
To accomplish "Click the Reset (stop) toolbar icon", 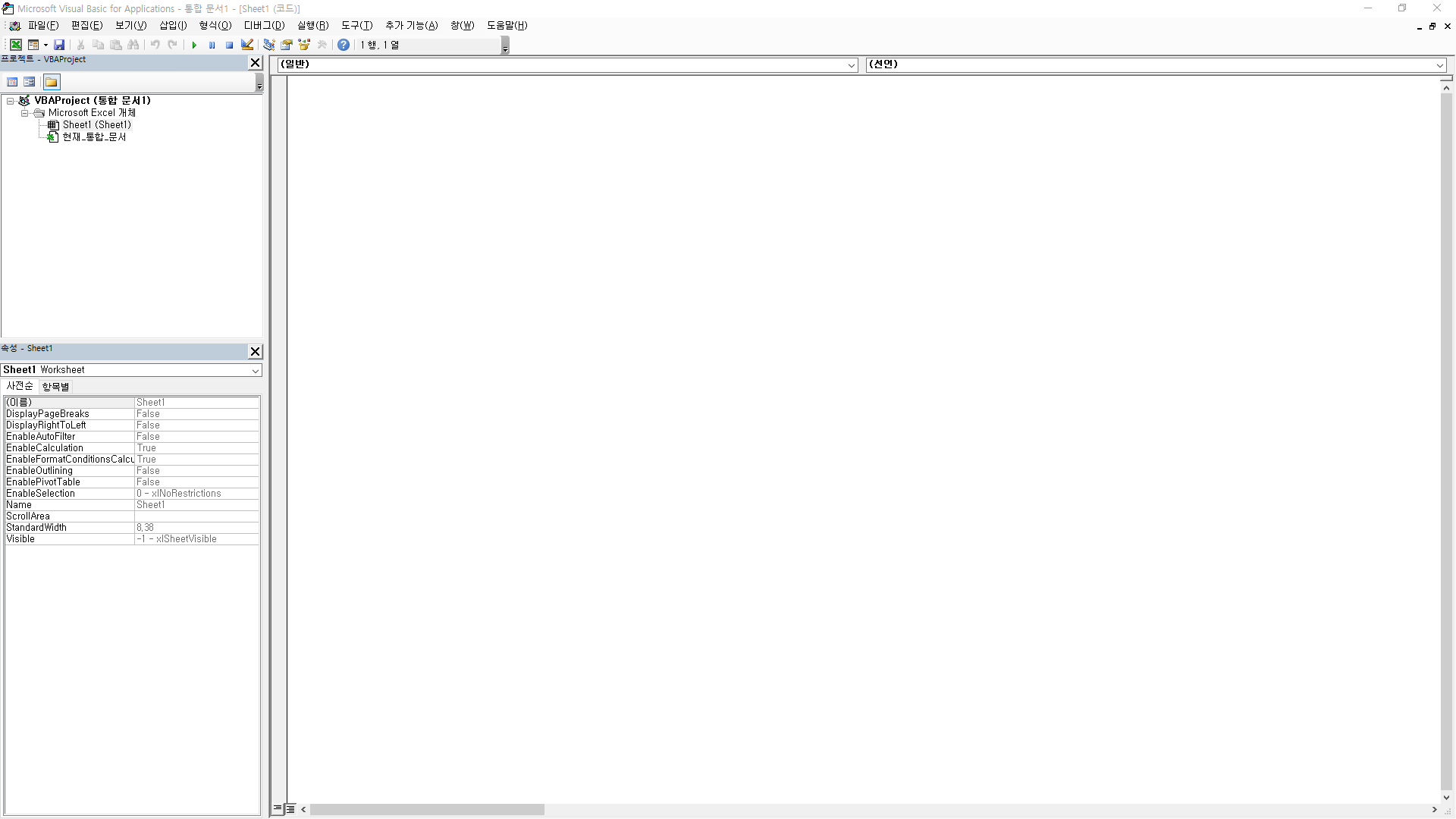I will pos(229,45).
